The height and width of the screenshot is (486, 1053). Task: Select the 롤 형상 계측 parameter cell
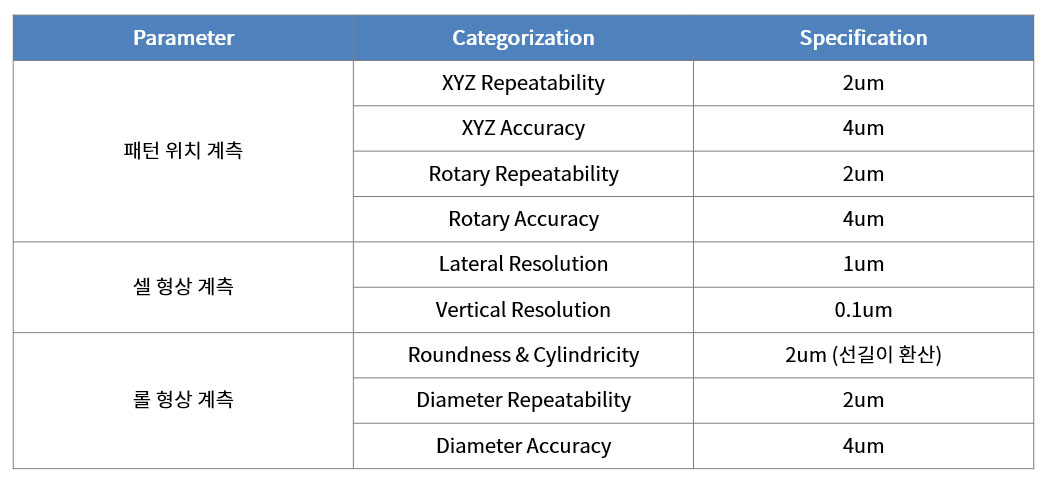(183, 400)
